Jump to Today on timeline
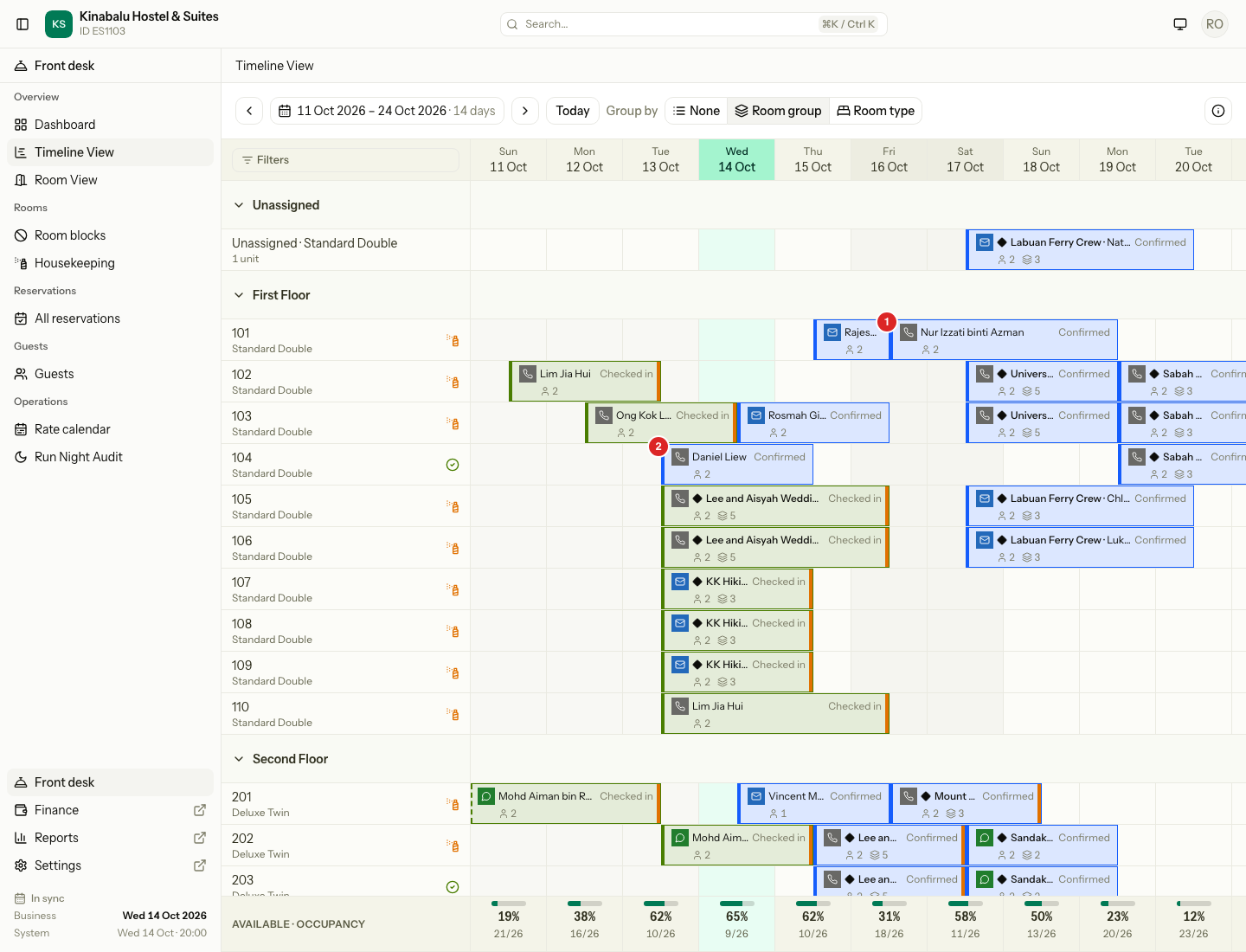 click(573, 111)
